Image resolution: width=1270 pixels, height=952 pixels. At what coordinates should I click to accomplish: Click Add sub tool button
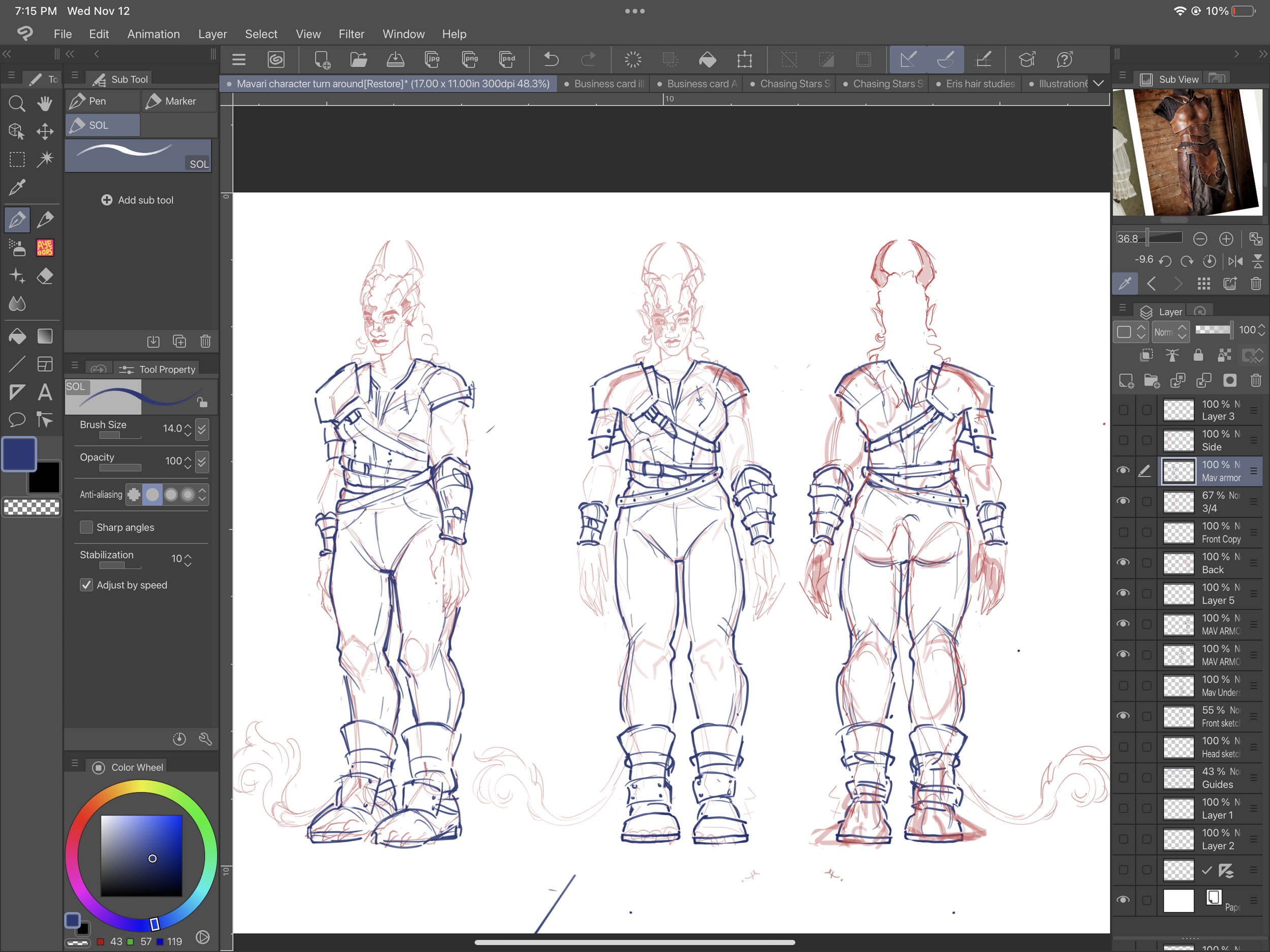click(138, 200)
